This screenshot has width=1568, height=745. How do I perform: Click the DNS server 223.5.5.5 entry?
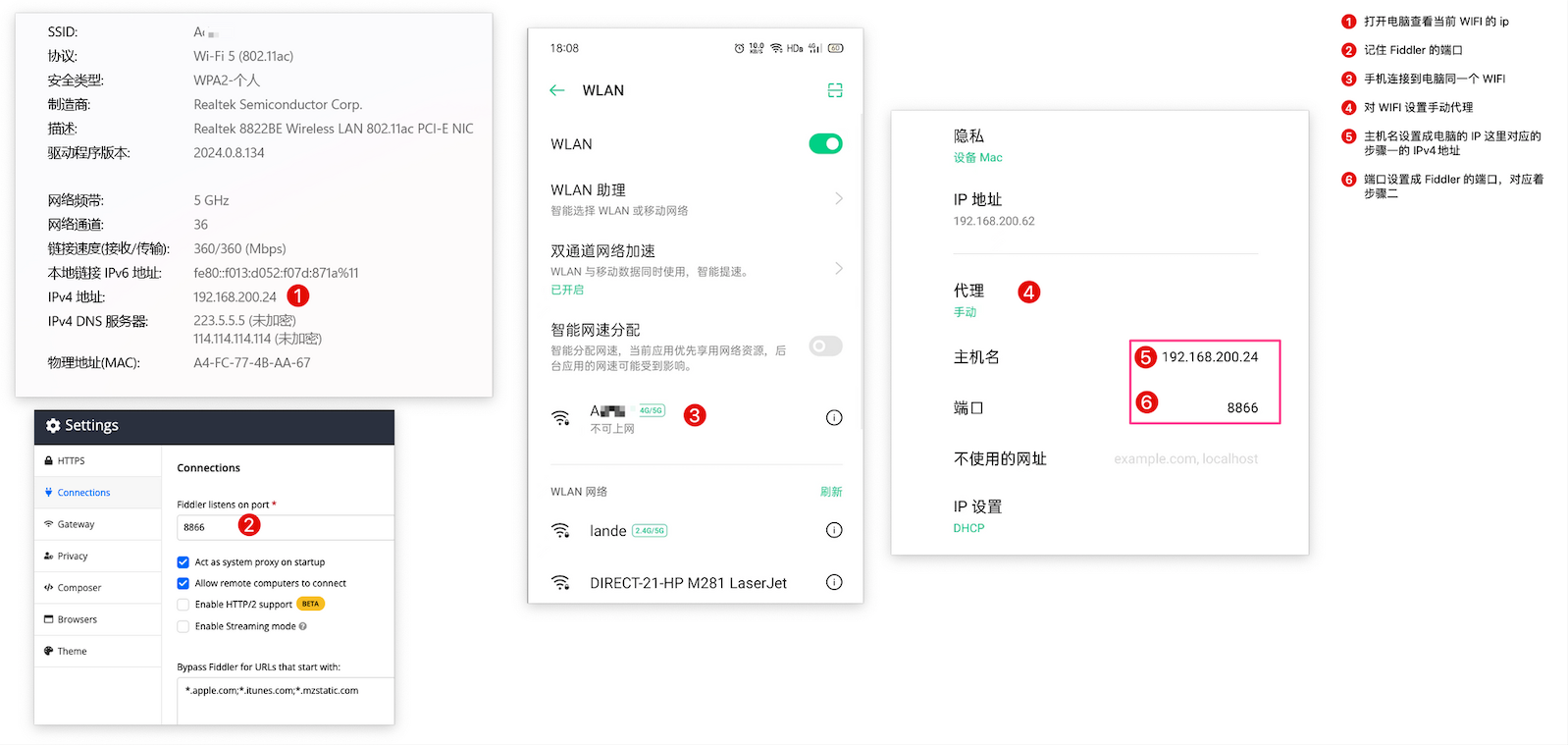(x=245, y=321)
